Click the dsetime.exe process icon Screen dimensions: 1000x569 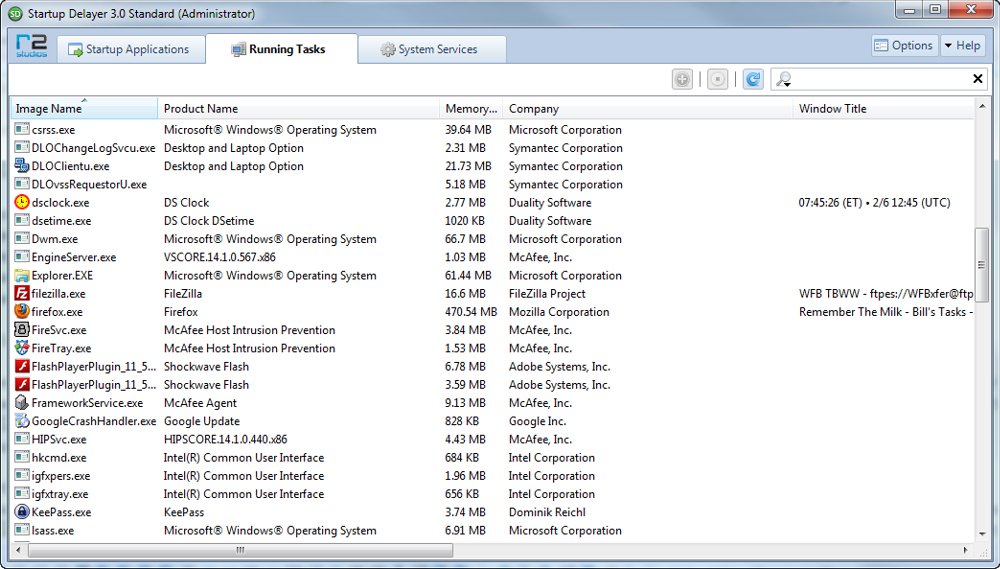coord(22,221)
